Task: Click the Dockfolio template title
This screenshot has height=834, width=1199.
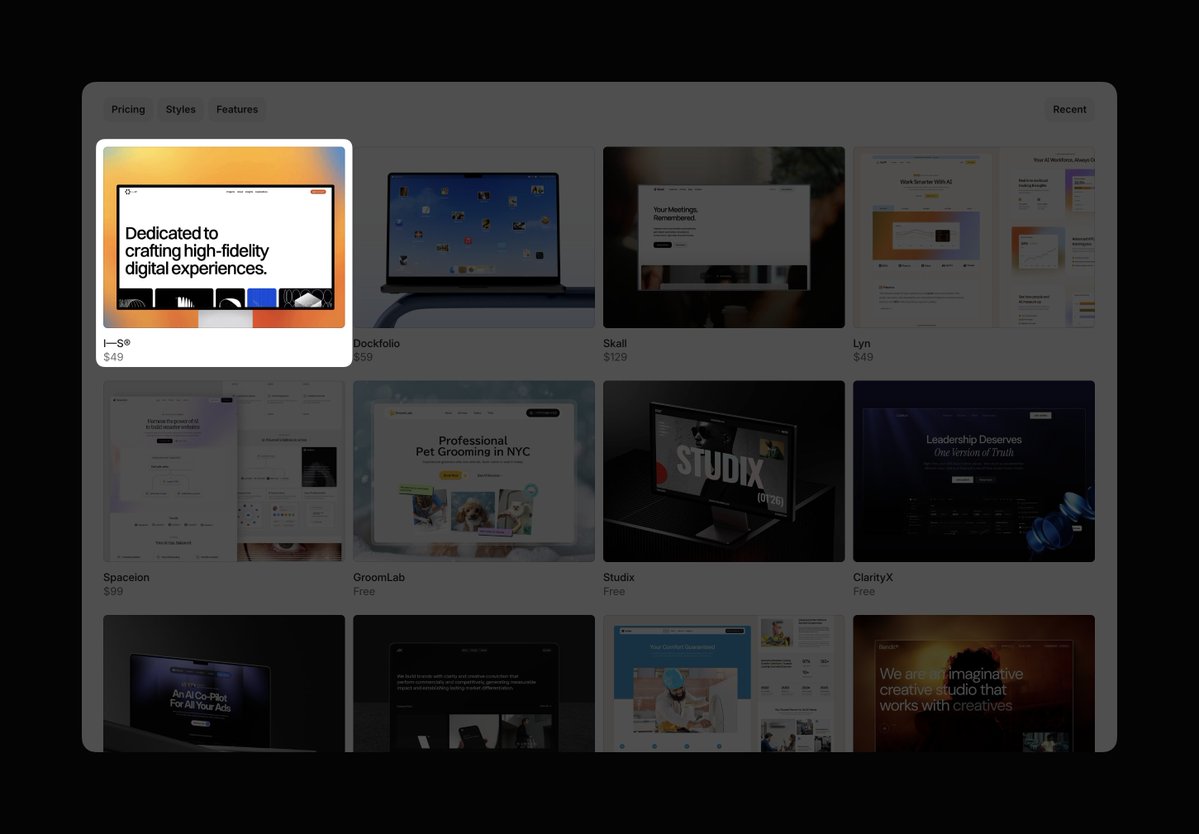Action: 376,343
